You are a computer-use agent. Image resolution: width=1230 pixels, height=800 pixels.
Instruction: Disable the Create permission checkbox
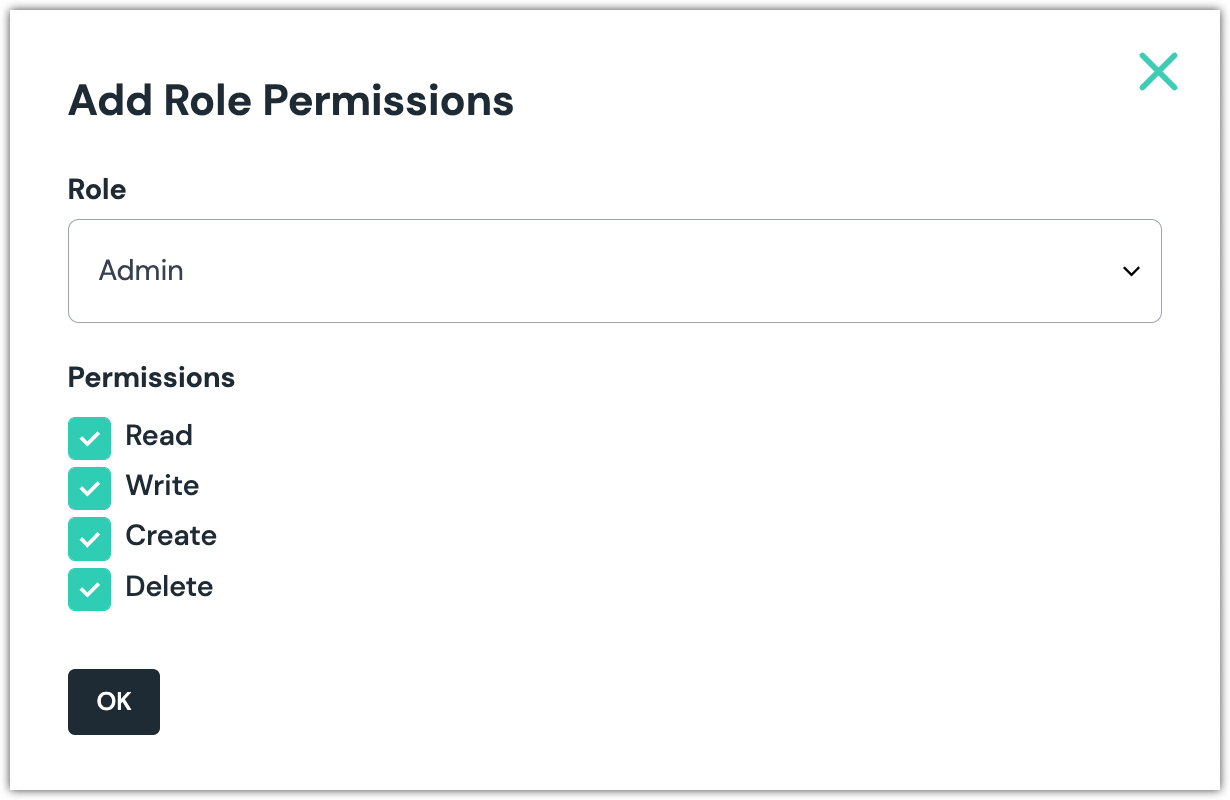[x=89, y=539]
